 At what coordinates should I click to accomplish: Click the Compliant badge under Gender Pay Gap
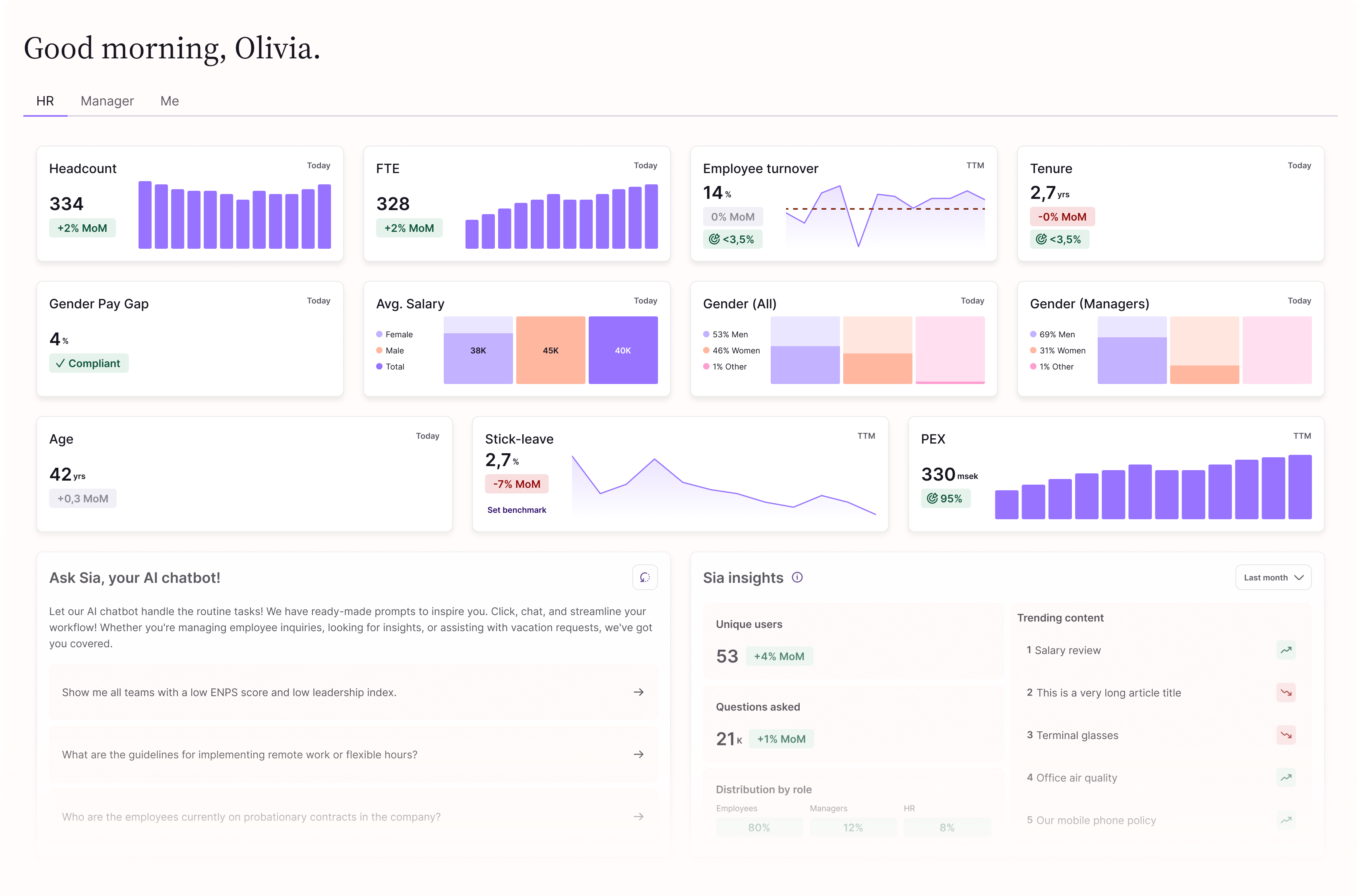pyautogui.click(x=89, y=363)
